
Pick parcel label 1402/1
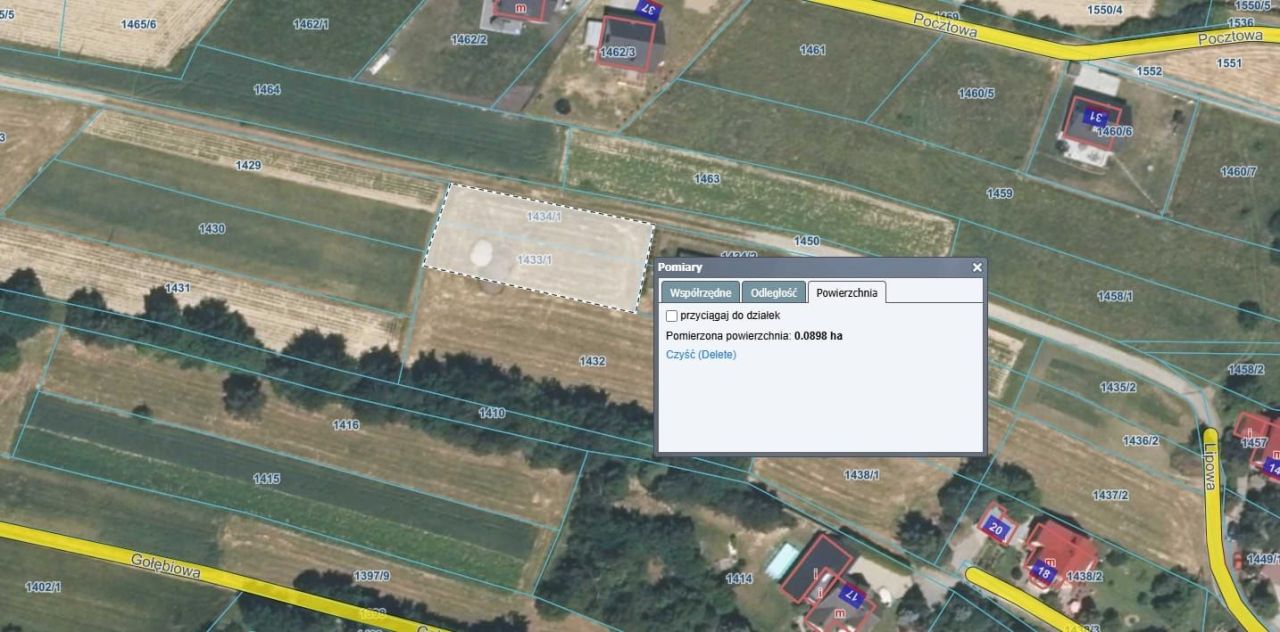pos(43,587)
